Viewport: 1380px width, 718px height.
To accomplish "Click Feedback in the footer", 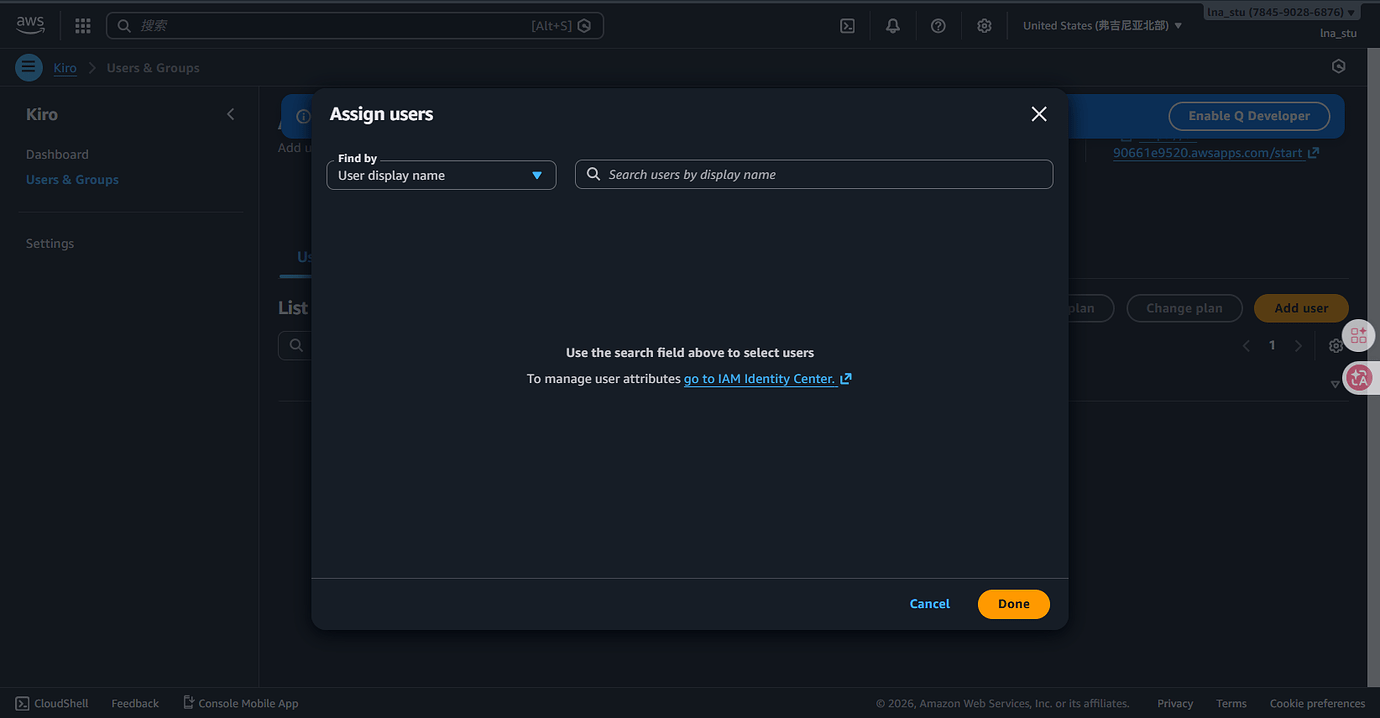I will [135, 703].
